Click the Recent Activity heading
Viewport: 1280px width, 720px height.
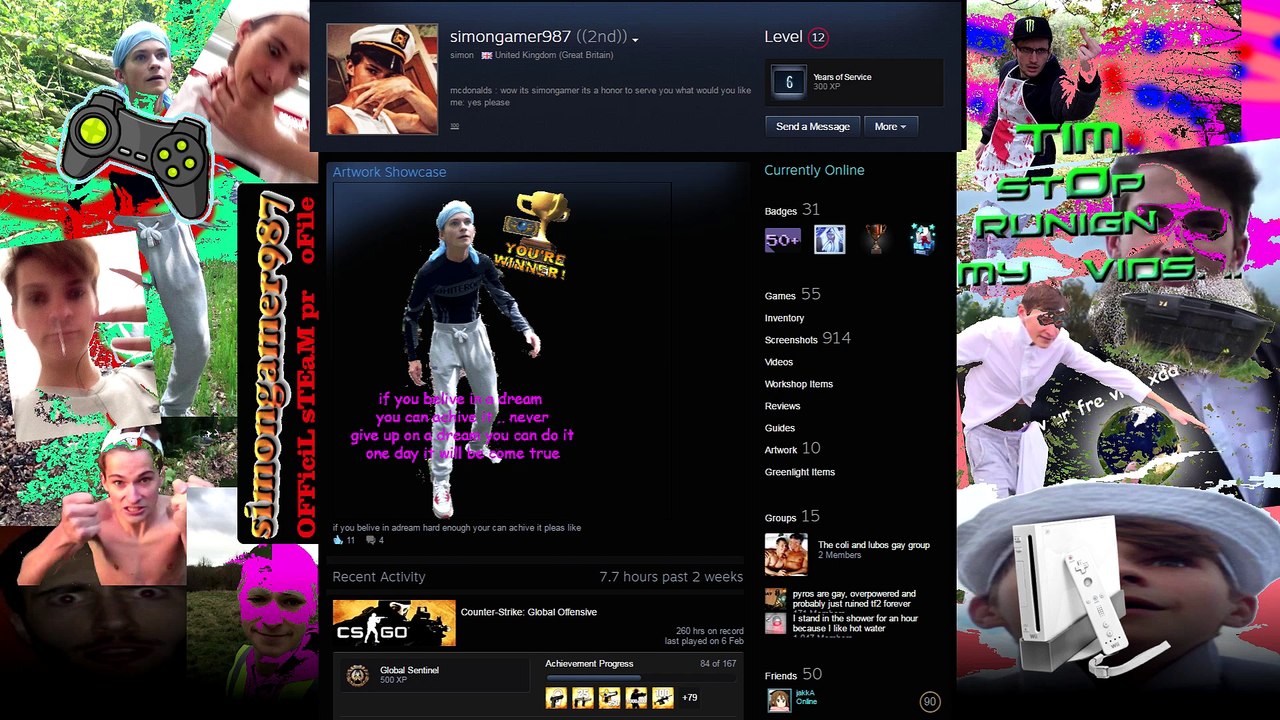click(x=379, y=577)
